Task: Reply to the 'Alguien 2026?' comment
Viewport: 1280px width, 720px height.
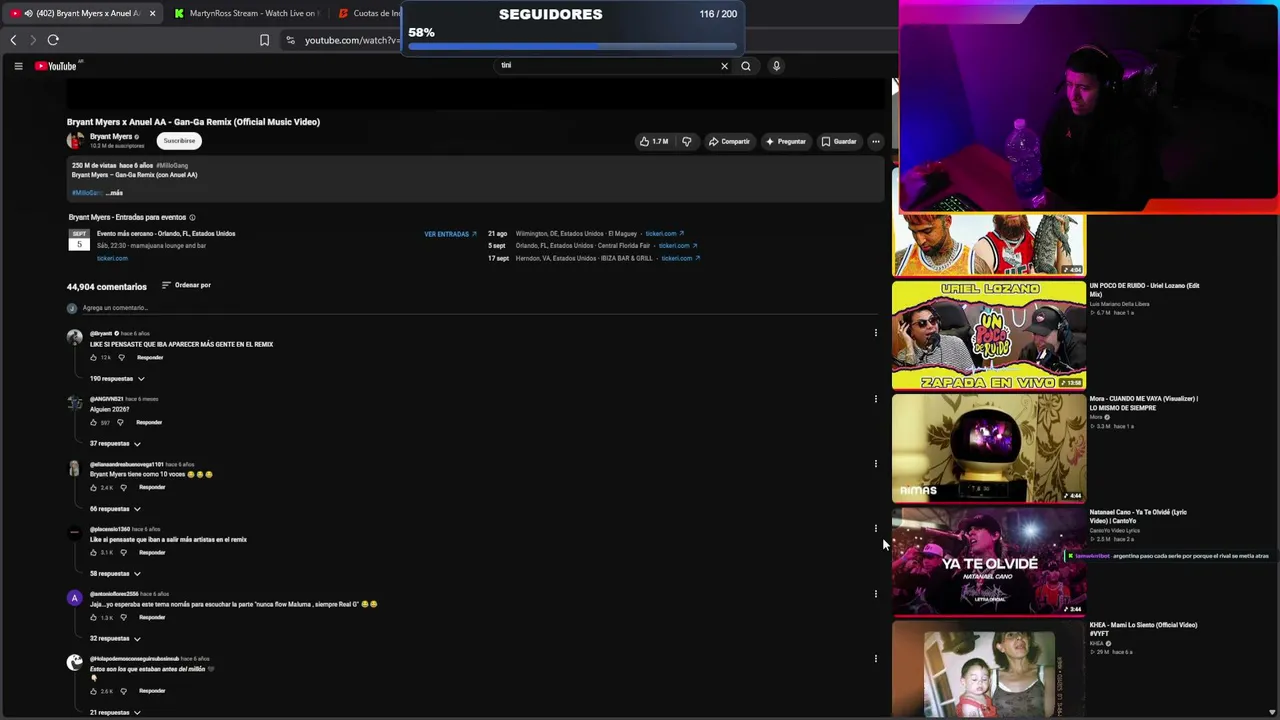Action: (149, 423)
